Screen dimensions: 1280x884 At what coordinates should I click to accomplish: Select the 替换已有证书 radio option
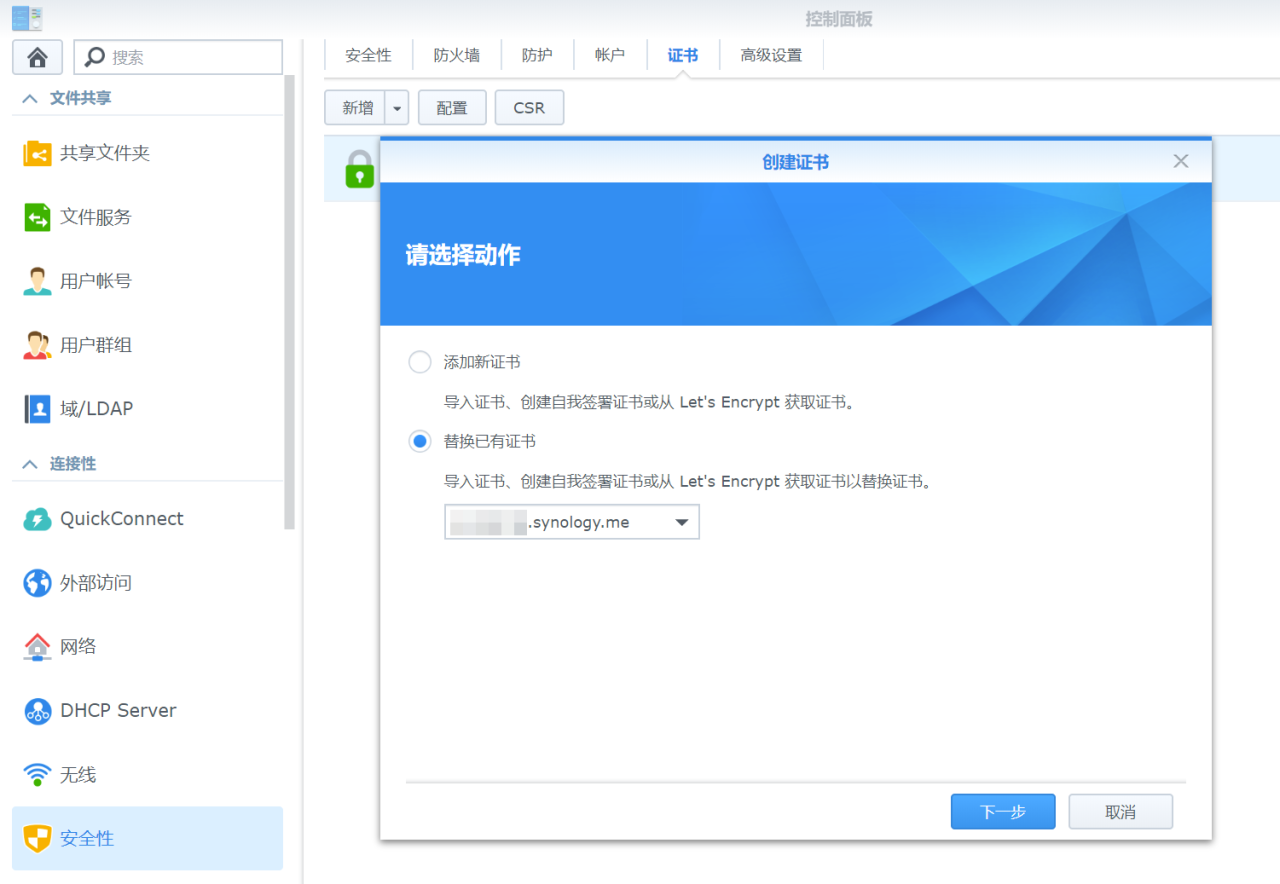tap(419, 441)
